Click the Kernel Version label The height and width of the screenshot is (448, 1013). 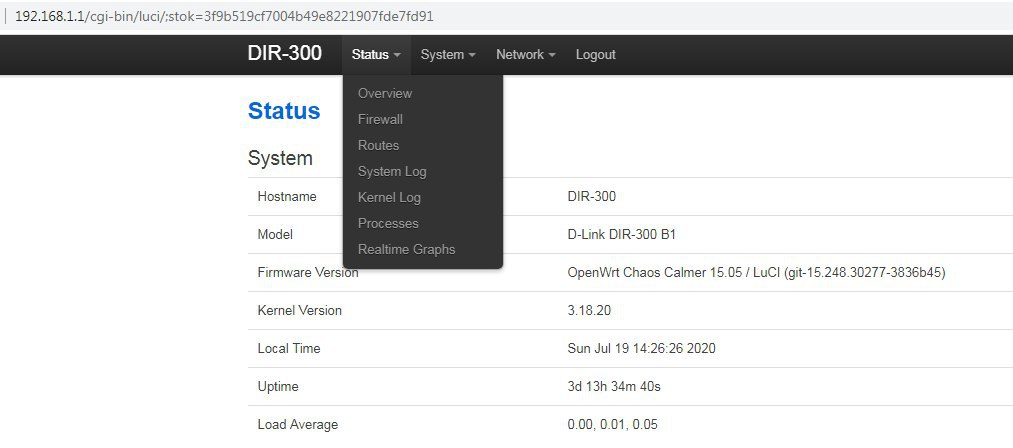[299, 310]
